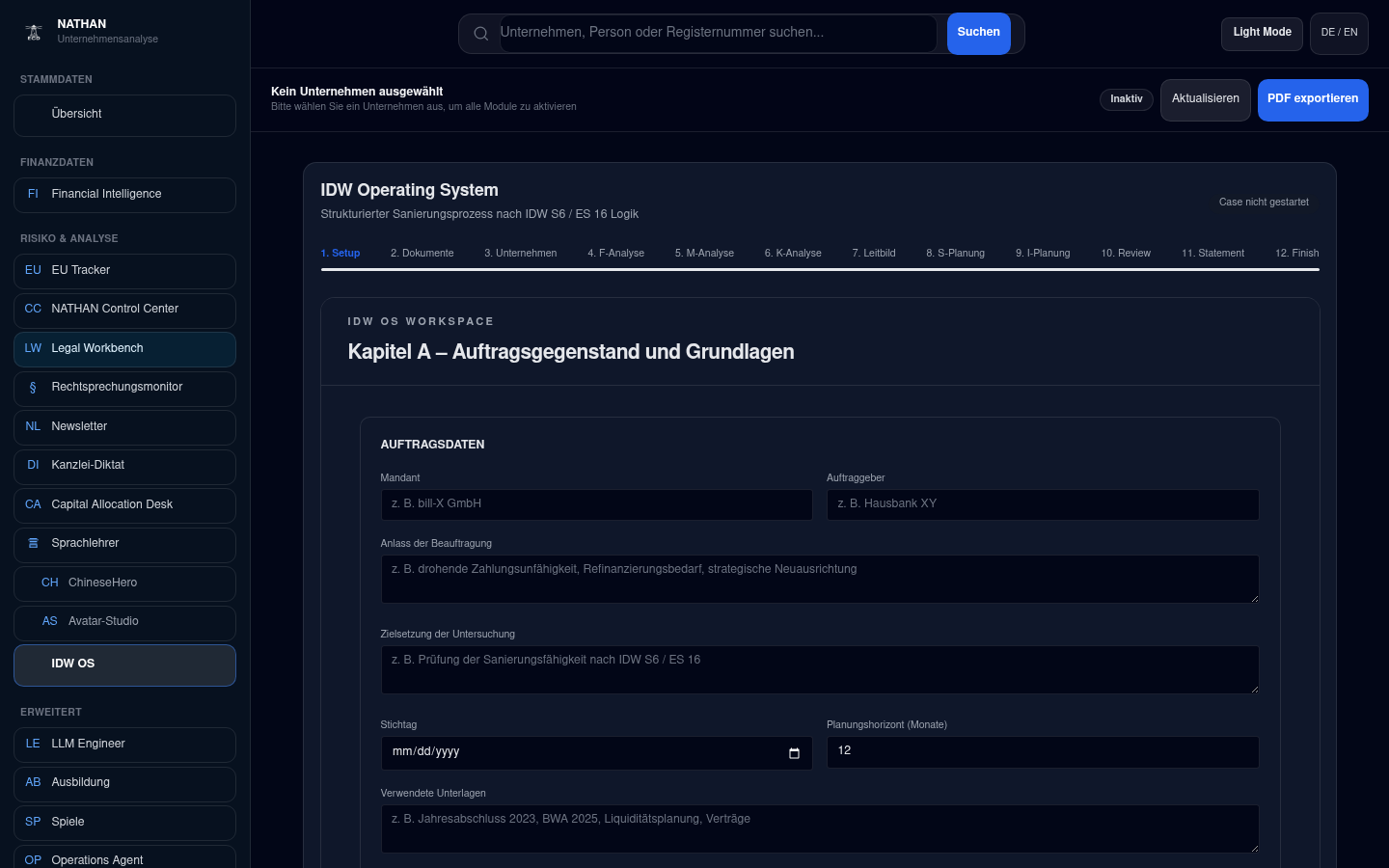Open Financial Intelligence module
Viewport: 1389px width, 868px height.
(124, 195)
